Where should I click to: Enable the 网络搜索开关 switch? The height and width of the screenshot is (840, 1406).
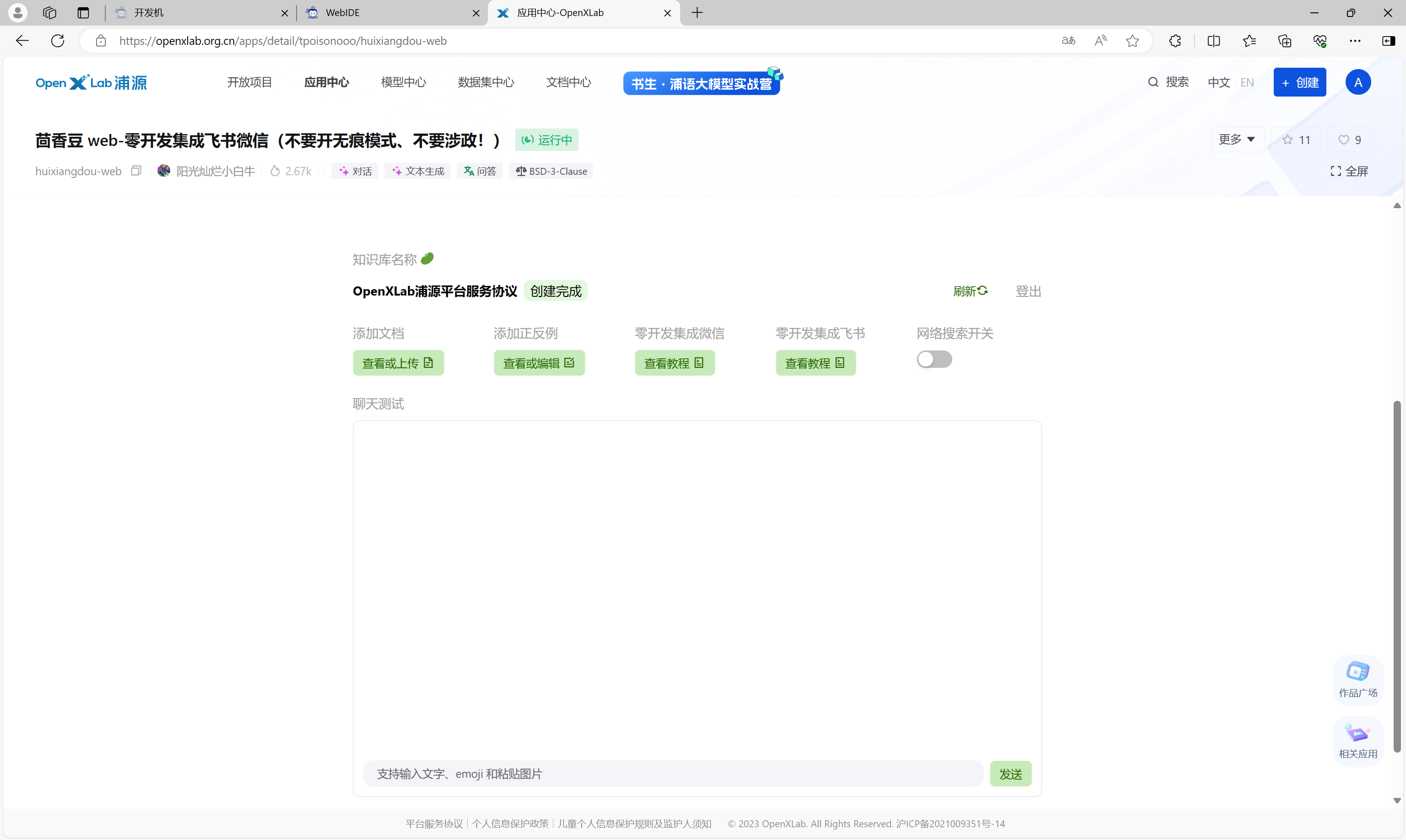(x=934, y=359)
